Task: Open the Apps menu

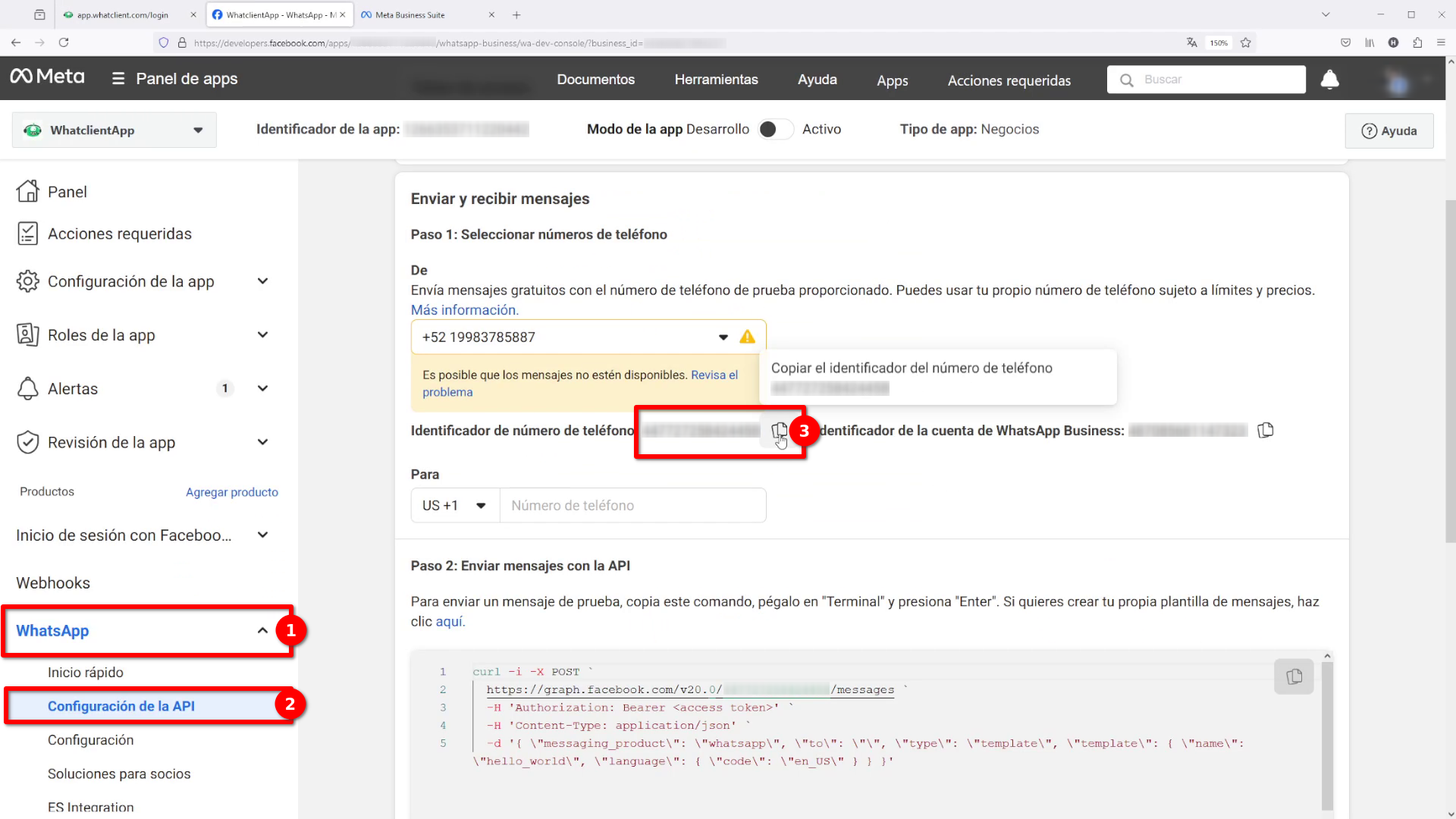Action: 892,80
